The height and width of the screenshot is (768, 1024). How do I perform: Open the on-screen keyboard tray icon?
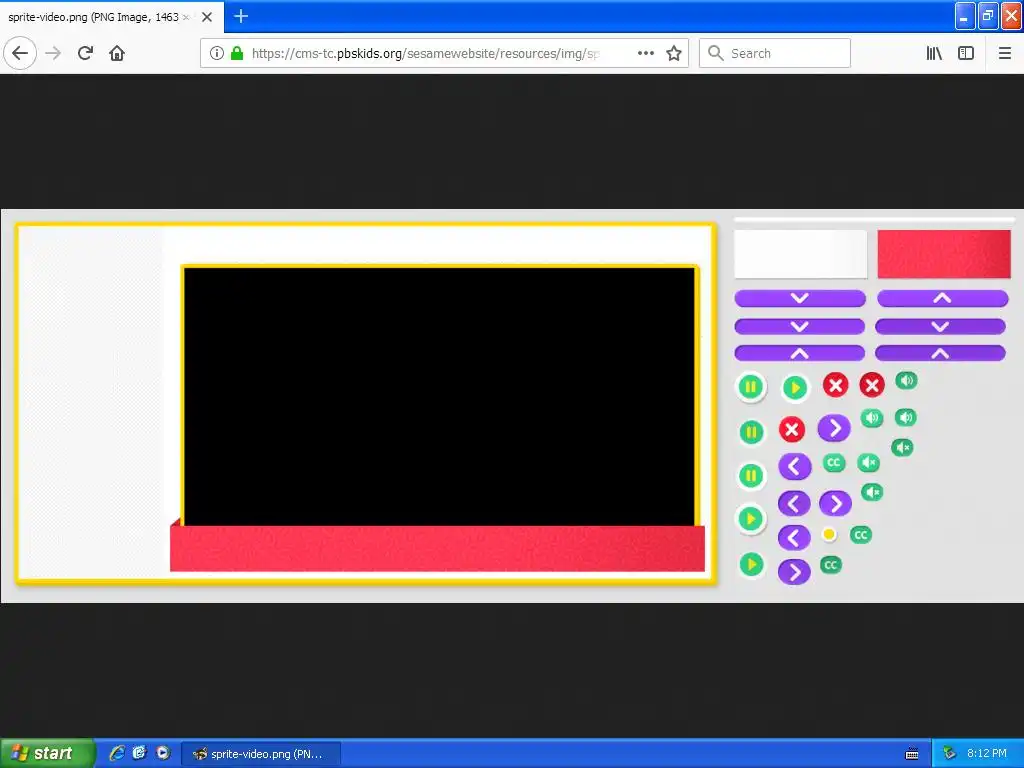912,754
